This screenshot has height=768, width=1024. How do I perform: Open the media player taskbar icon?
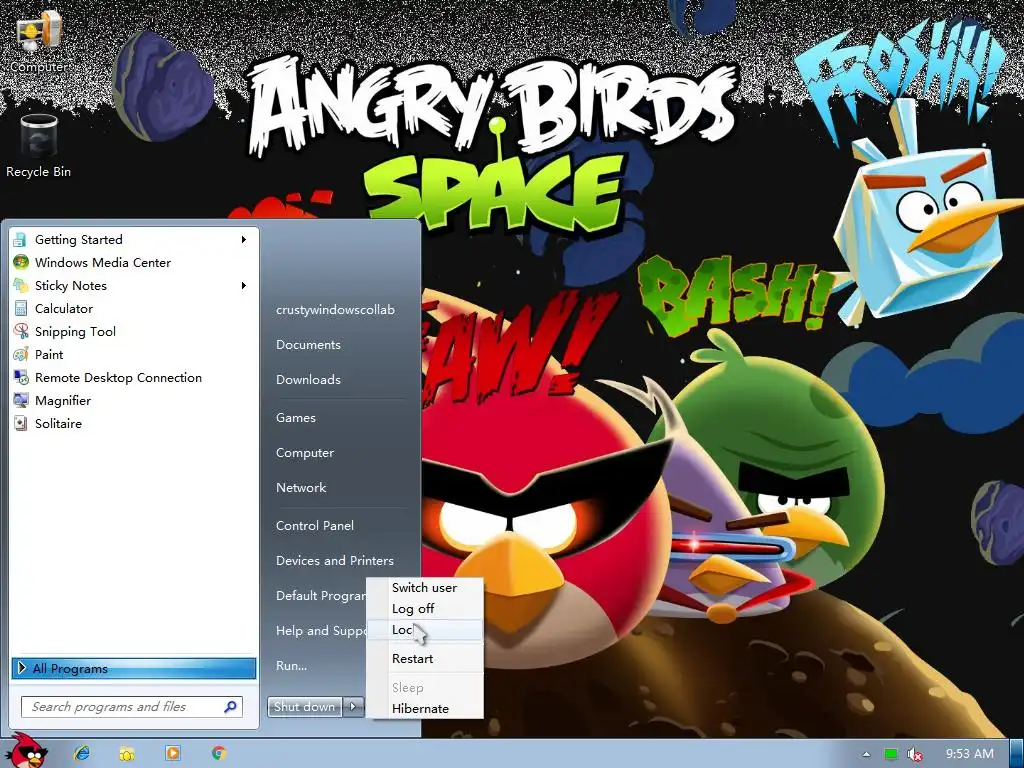tap(173, 753)
